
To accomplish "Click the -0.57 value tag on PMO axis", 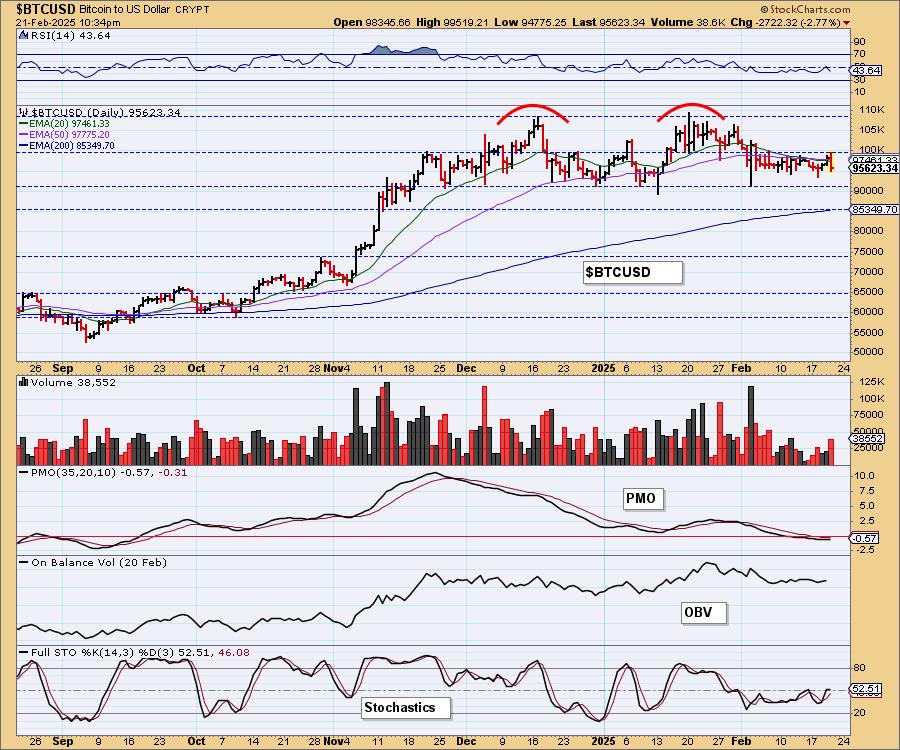I will (x=864, y=538).
